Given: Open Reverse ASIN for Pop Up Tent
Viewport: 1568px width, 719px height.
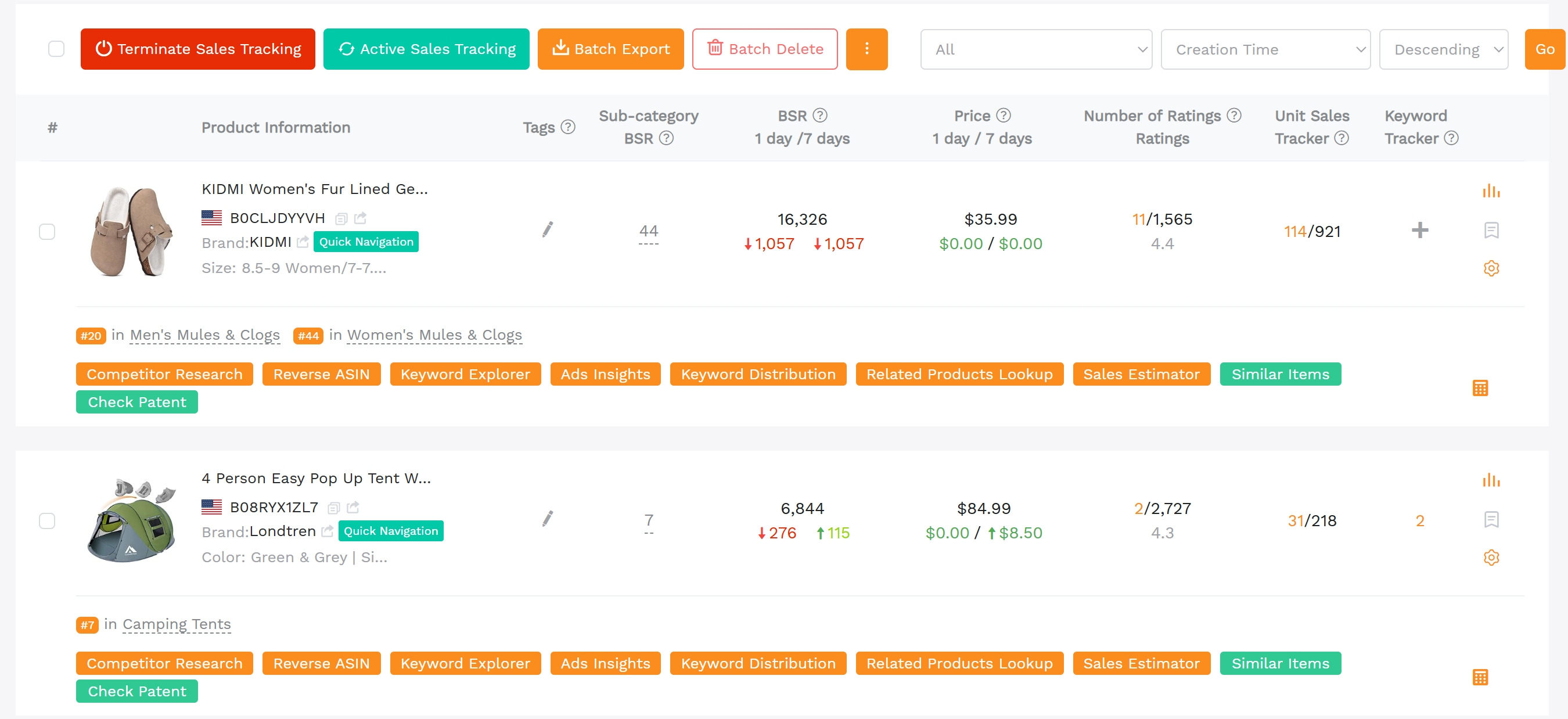Looking at the screenshot, I should [321, 663].
